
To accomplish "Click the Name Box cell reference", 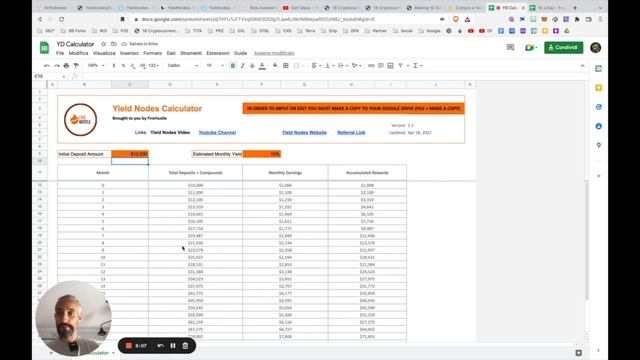I will [49, 76].
